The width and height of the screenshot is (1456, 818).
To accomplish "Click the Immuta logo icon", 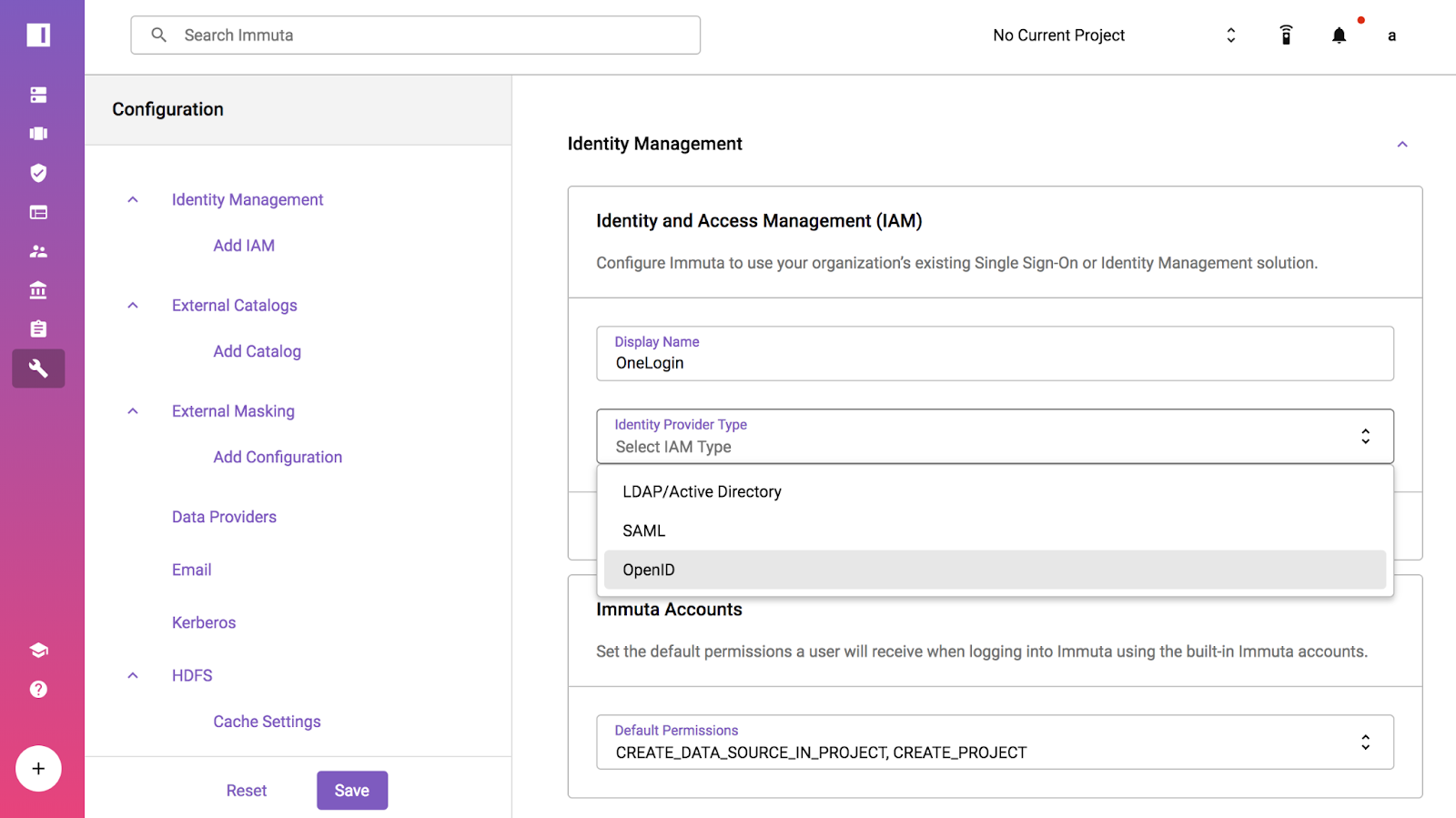I will tap(38, 35).
